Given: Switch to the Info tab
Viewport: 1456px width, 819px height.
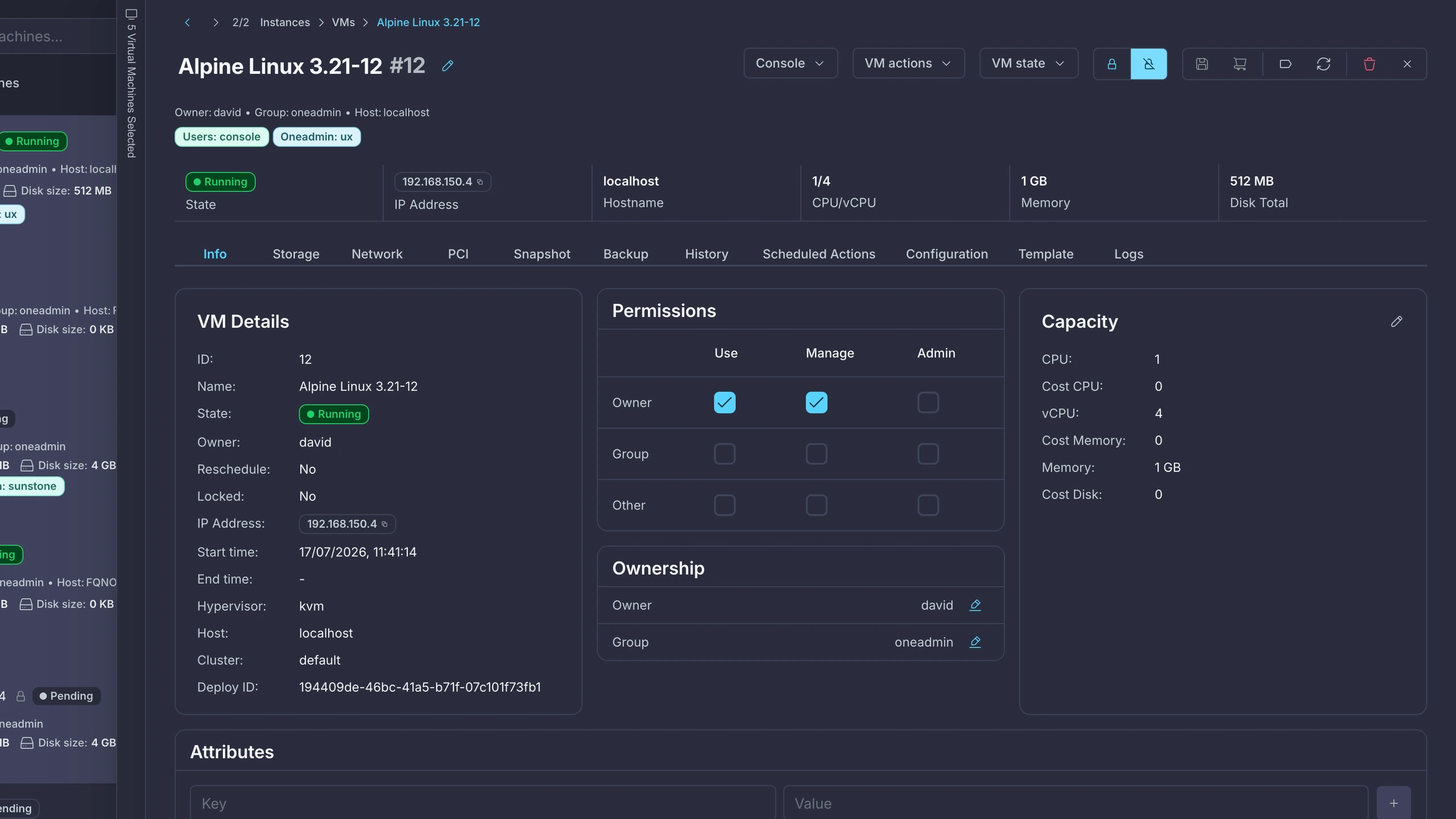Looking at the screenshot, I should point(215,254).
